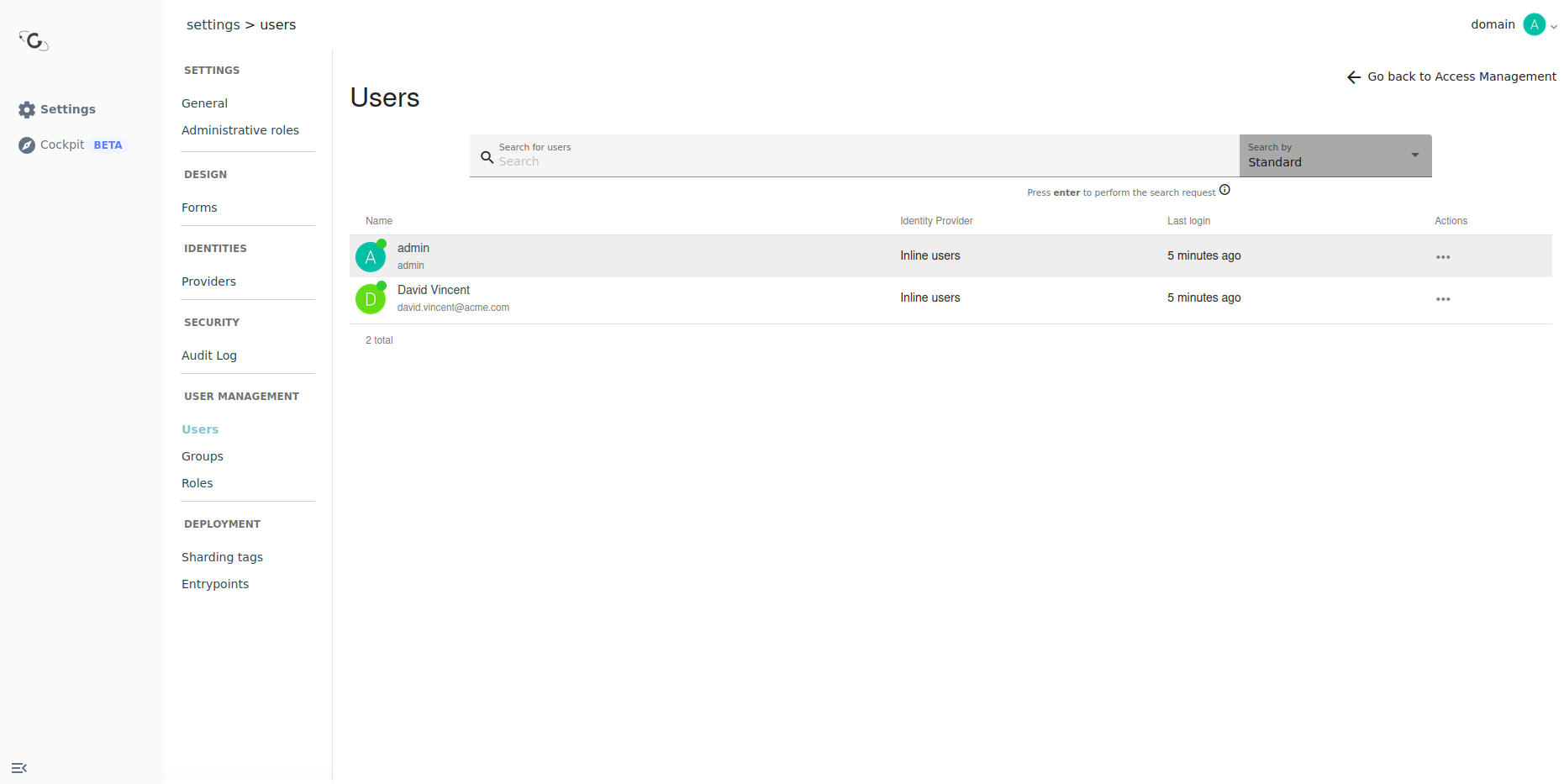Image resolution: width=1564 pixels, height=784 pixels.
Task: Open actions menu for admin user
Action: (1442, 257)
